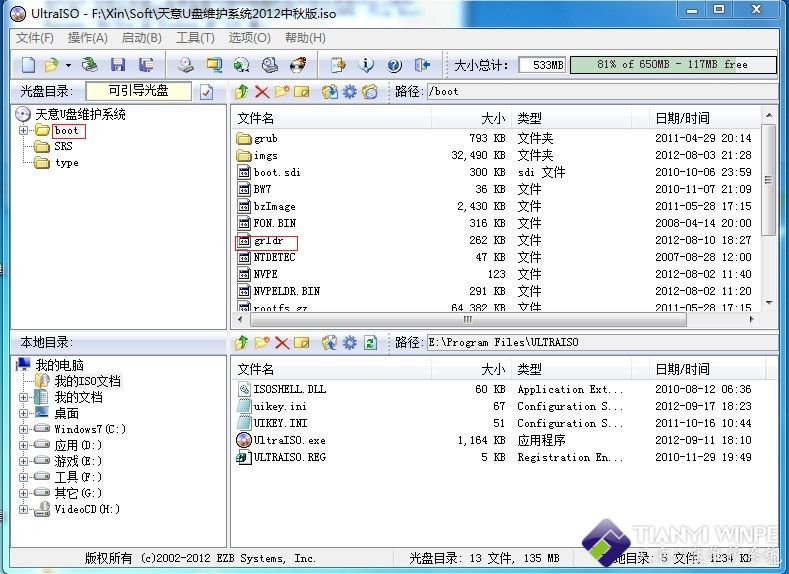
Task: Expand the 应用 (D:) drive node
Action: (24, 446)
